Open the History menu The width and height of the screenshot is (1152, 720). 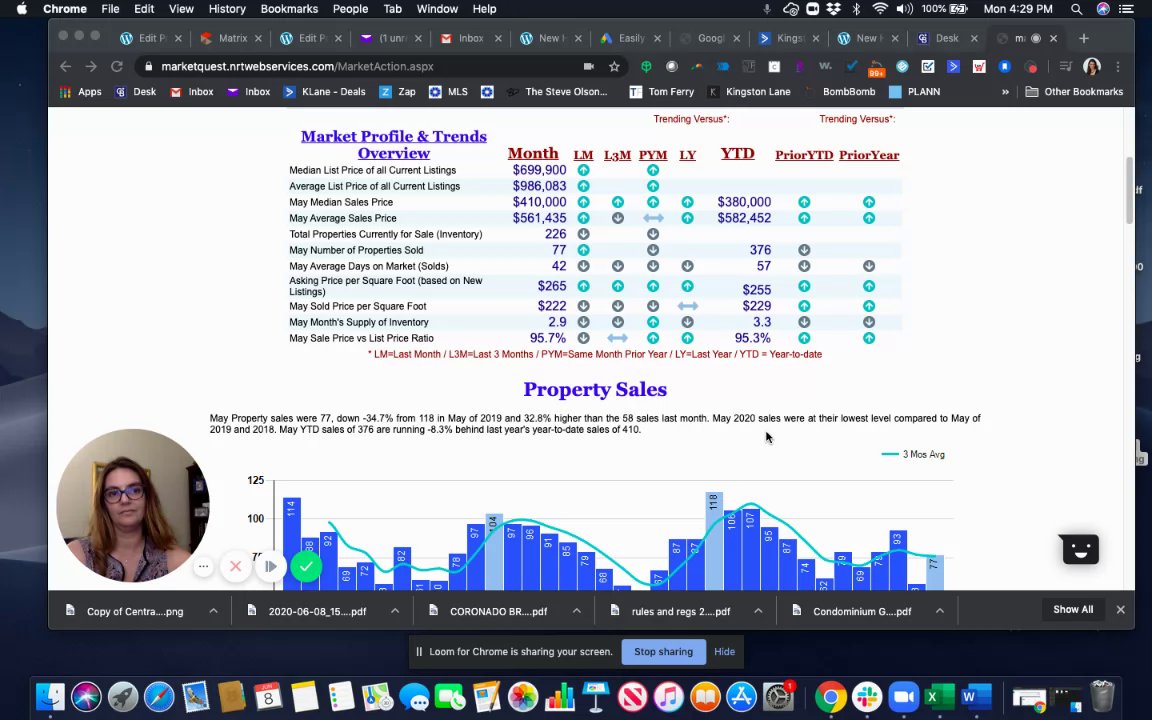tap(227, 9)
